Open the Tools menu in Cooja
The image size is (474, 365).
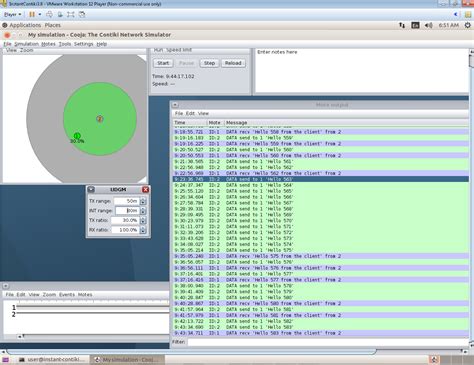(x=65, y=44)
